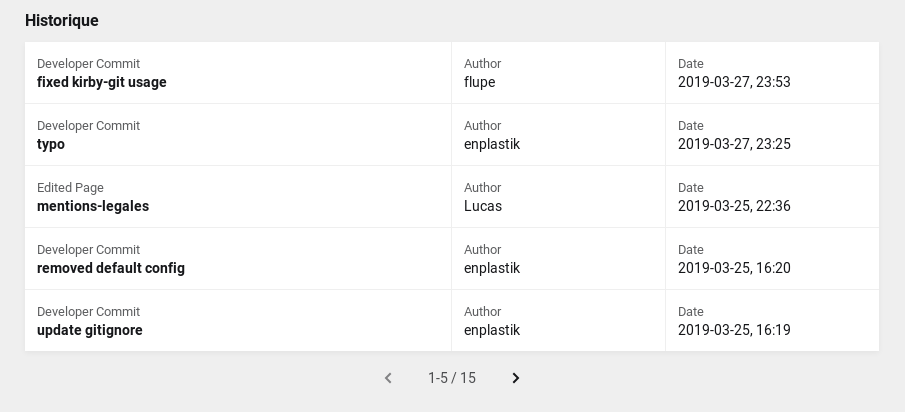Screen dimensions: 905x412
Task: Click 'Edited Page' label in third row
Action: coord(70,188)
